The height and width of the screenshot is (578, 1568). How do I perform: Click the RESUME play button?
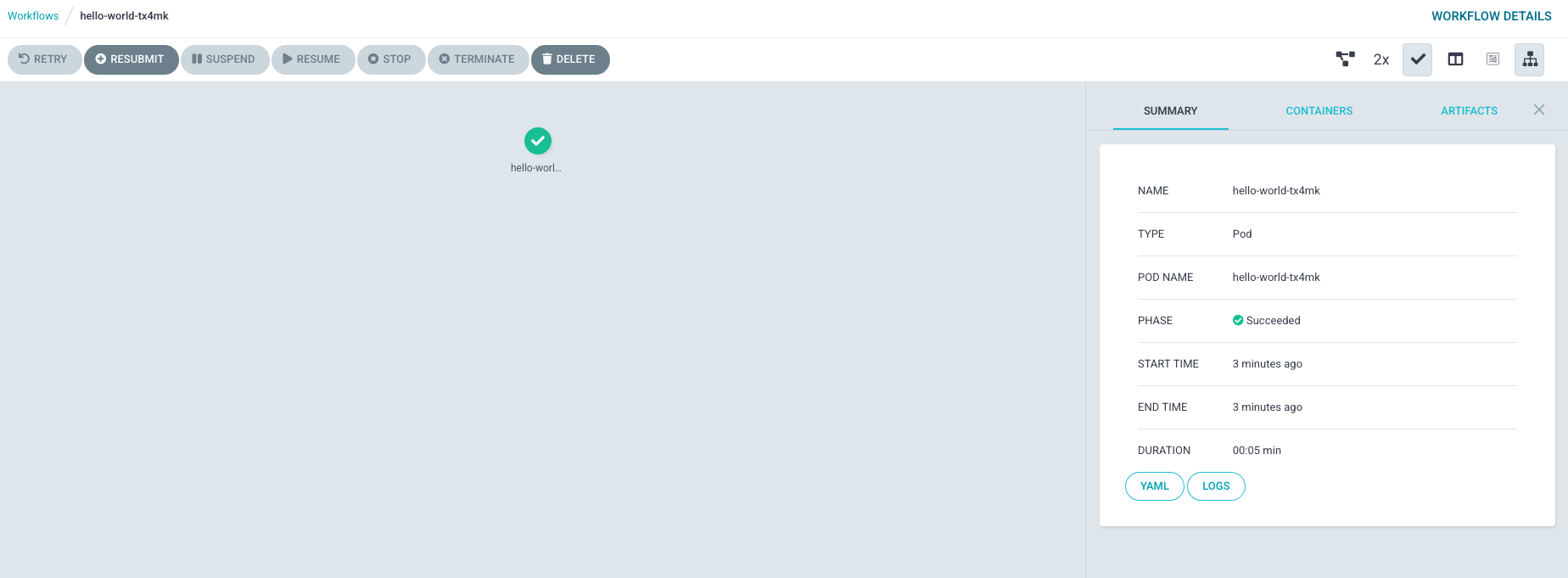pos(313,59)
